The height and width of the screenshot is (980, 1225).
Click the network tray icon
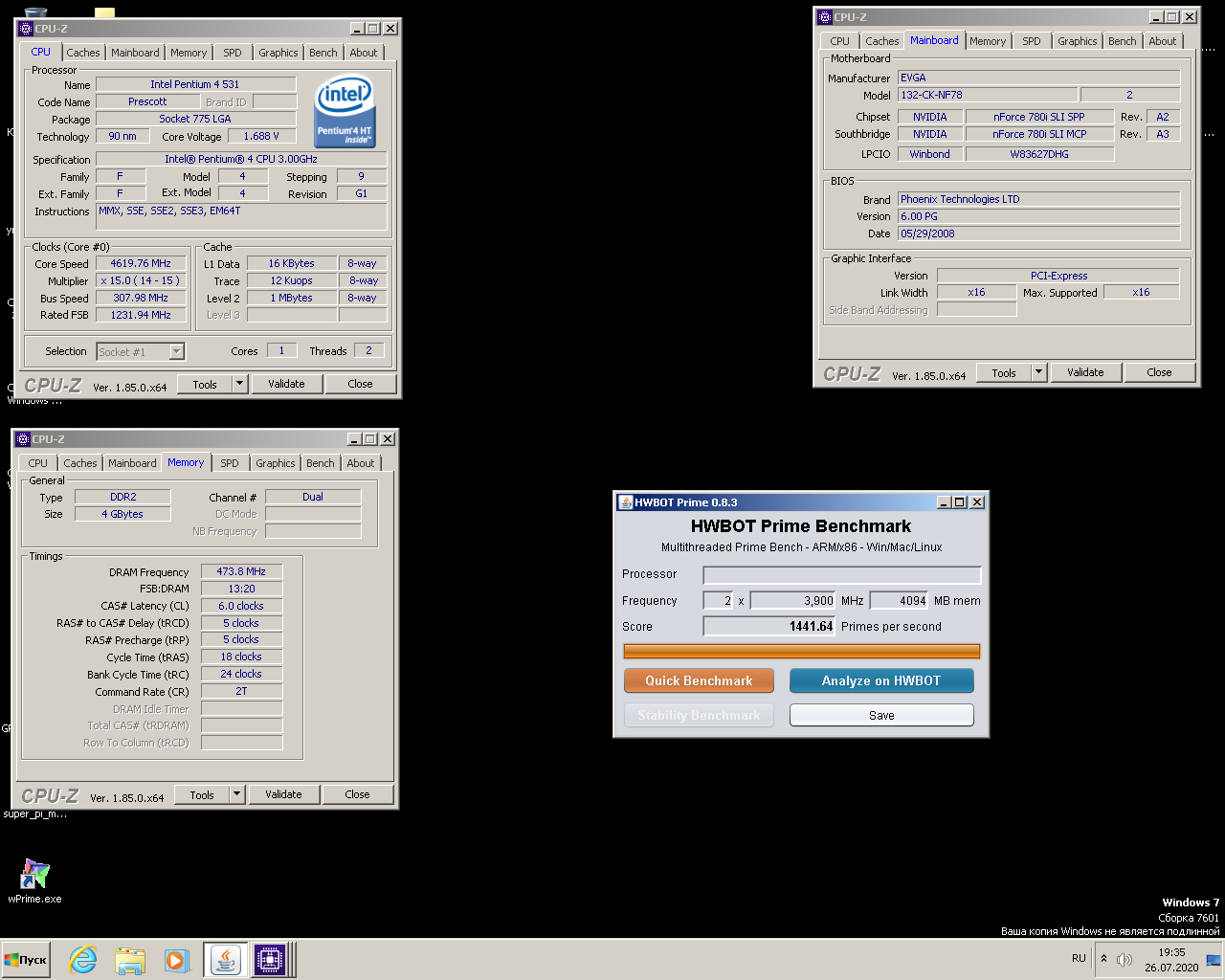click(x=1214, y=959)
